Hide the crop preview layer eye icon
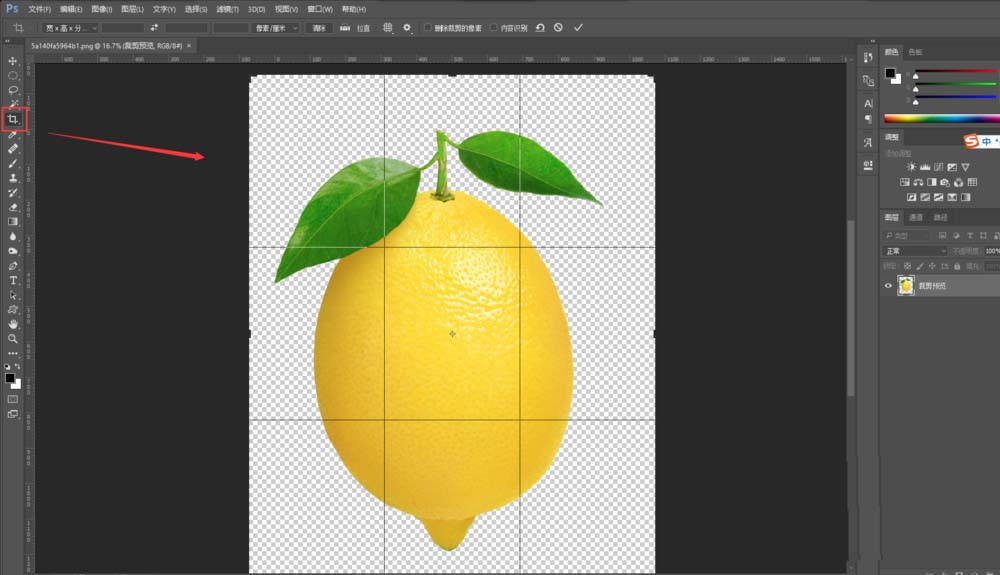Image resolution: width=1000 pixels, height=575 pixels. pyautogui.click(x=888, y=286)
